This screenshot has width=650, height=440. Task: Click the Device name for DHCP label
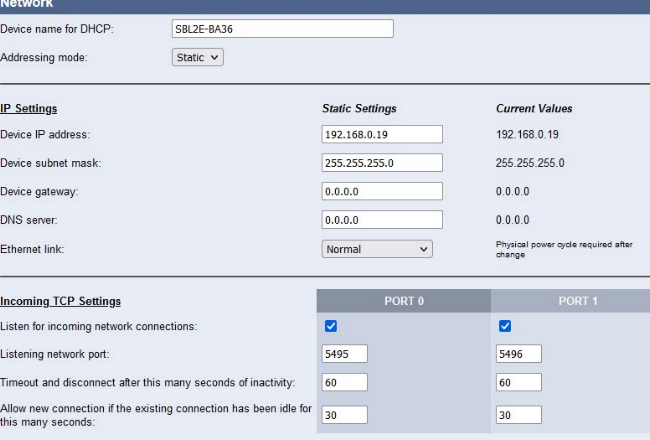coord(57,29)
